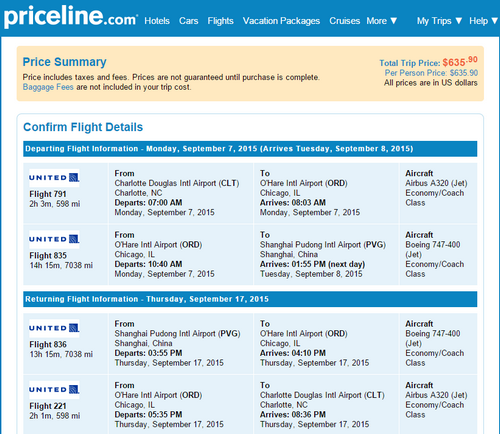Click the Per Person Price text
This screenshot has width=500, height=434.
[x=431, y=73]
